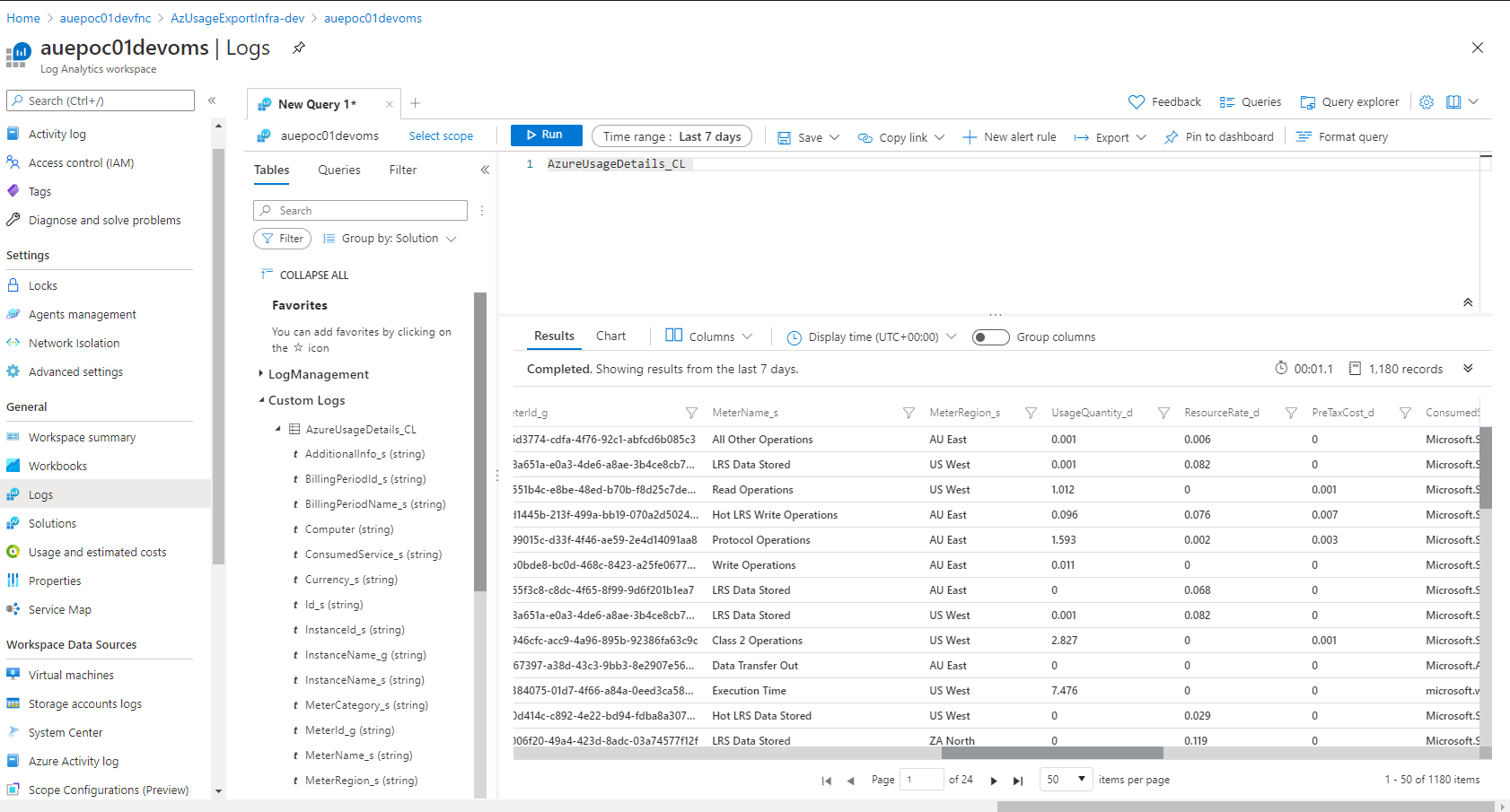Collapse query editor with up chevron

tap(1468, 302)
